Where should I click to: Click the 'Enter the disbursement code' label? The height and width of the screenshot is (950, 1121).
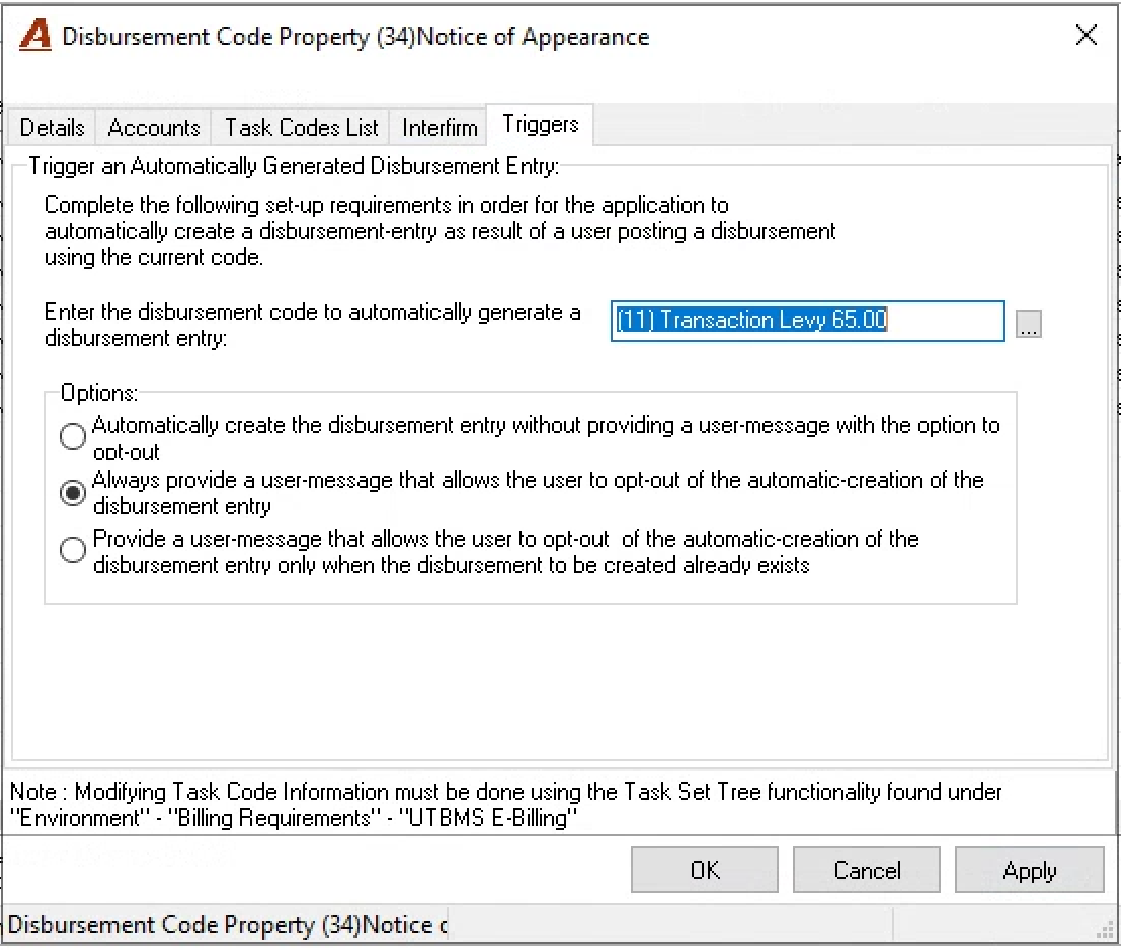pyautogui.click(x=312, y=325)
